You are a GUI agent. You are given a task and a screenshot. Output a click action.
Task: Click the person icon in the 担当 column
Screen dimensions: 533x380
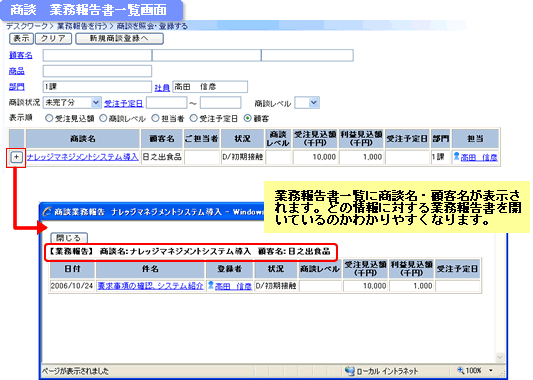(457, 156)
